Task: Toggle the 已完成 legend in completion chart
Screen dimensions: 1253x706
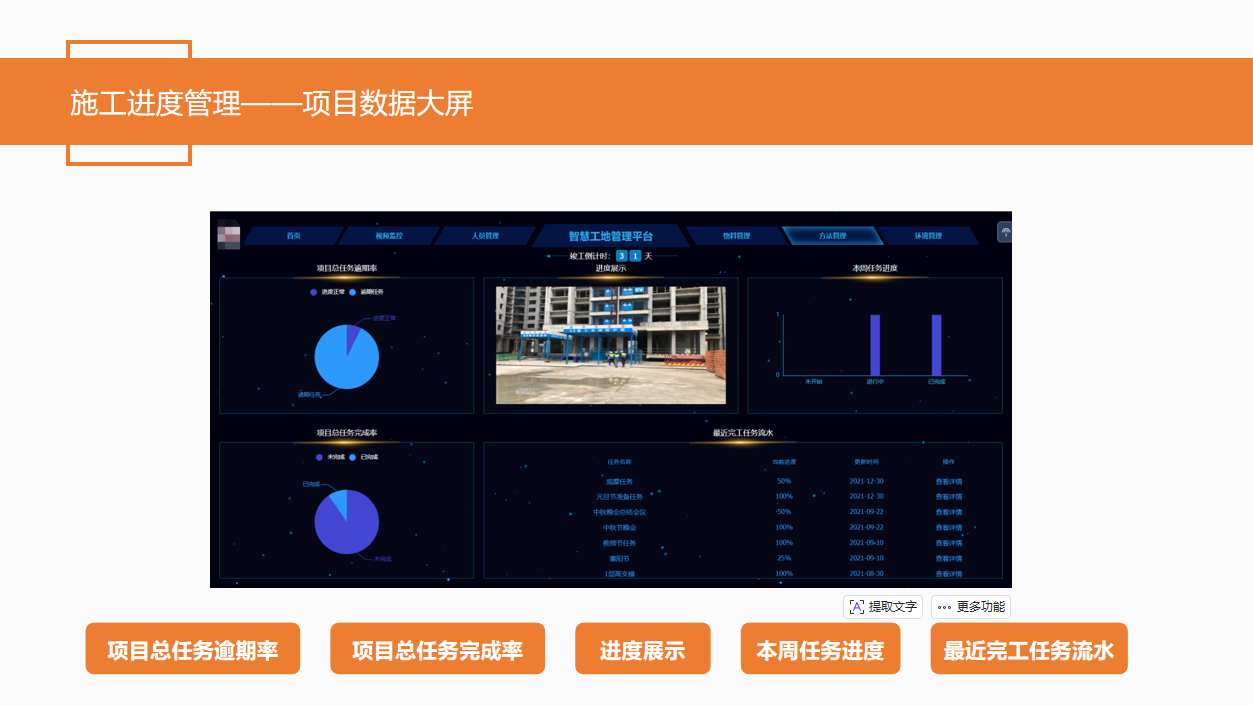Action: pos(364,457)
